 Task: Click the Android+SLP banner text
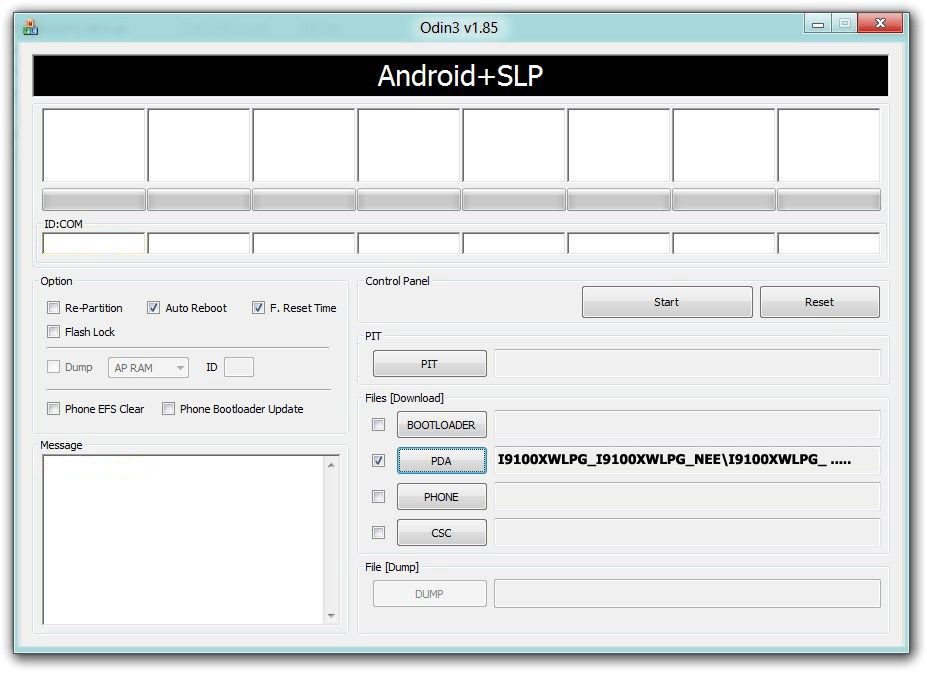[460, 76]
